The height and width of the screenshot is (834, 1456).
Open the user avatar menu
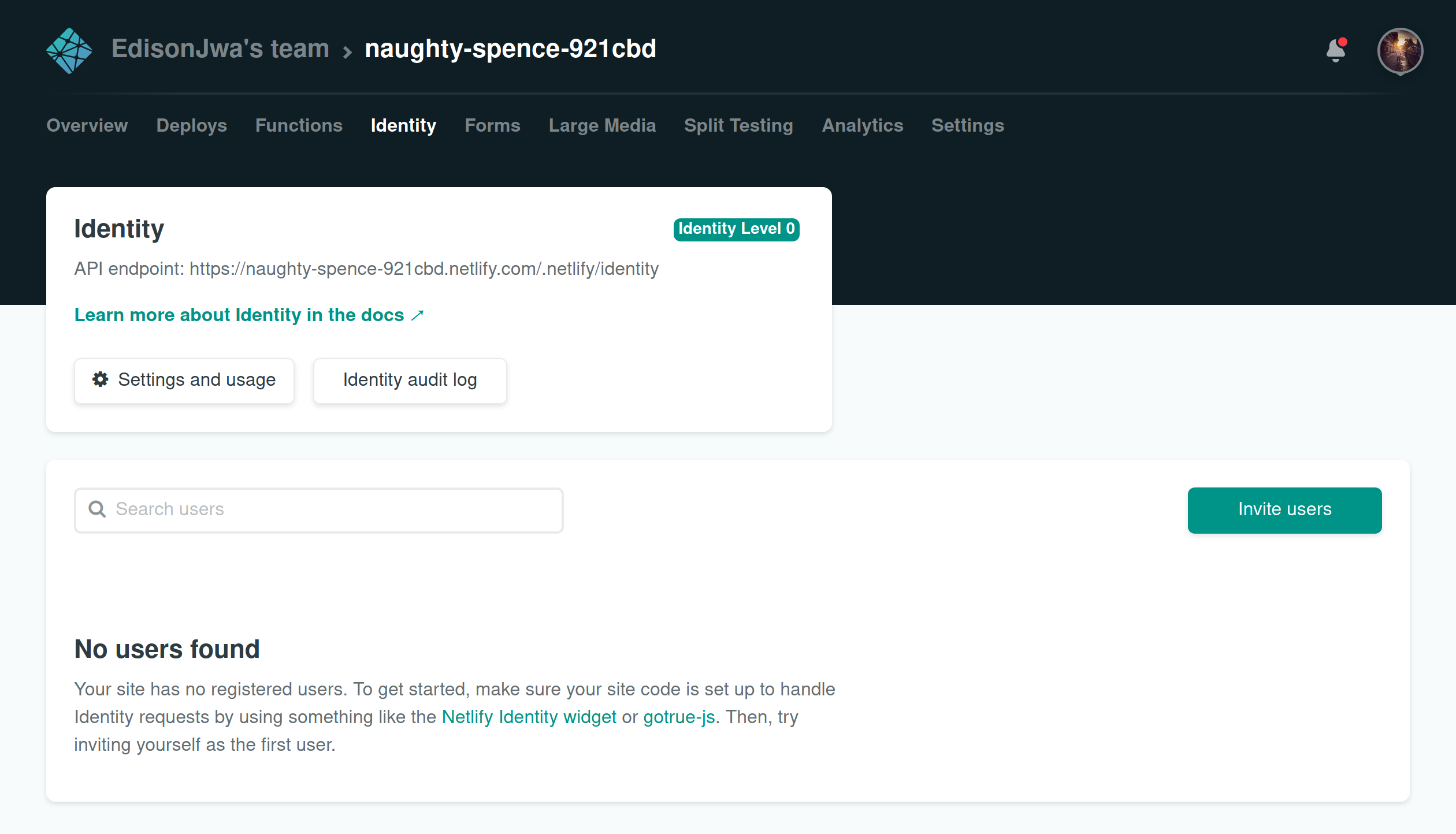click(1400, 51)
